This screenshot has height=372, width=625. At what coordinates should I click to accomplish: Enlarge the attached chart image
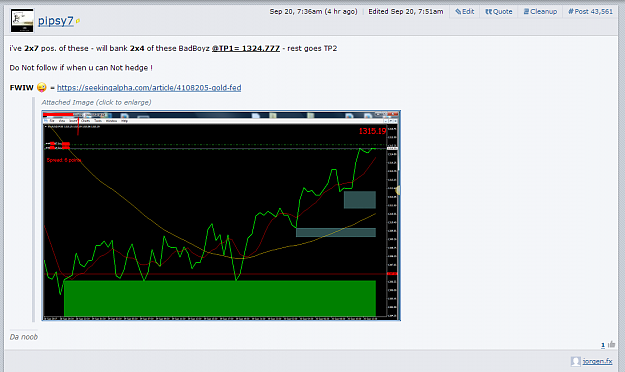(x=221, y=216)
